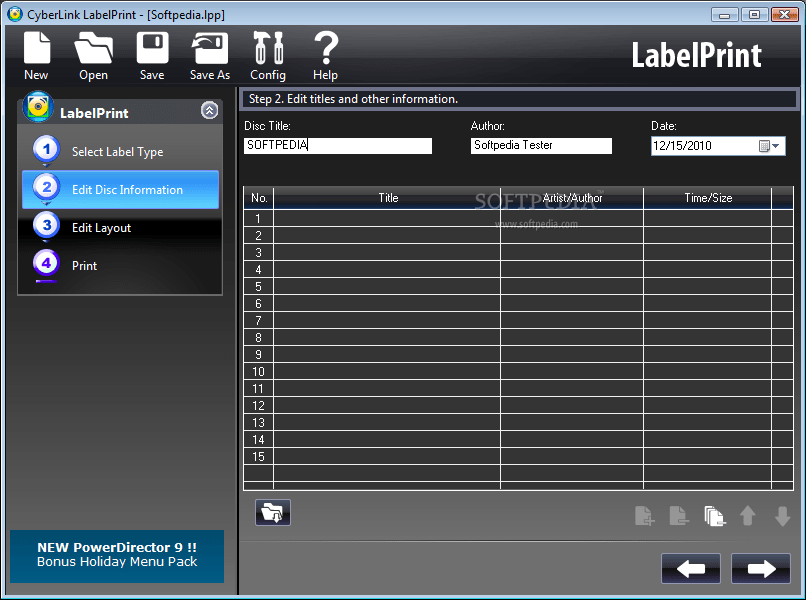Go forward with the right arrow button
The width and height of the screenshot is (806, 600).
pos(761,569)
